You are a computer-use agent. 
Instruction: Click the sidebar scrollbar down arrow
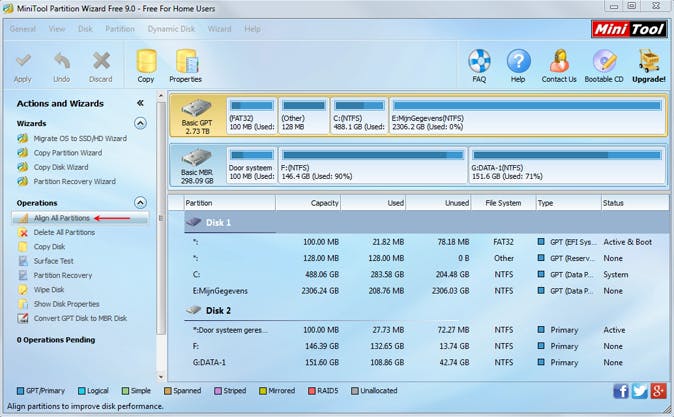(161, 377)
